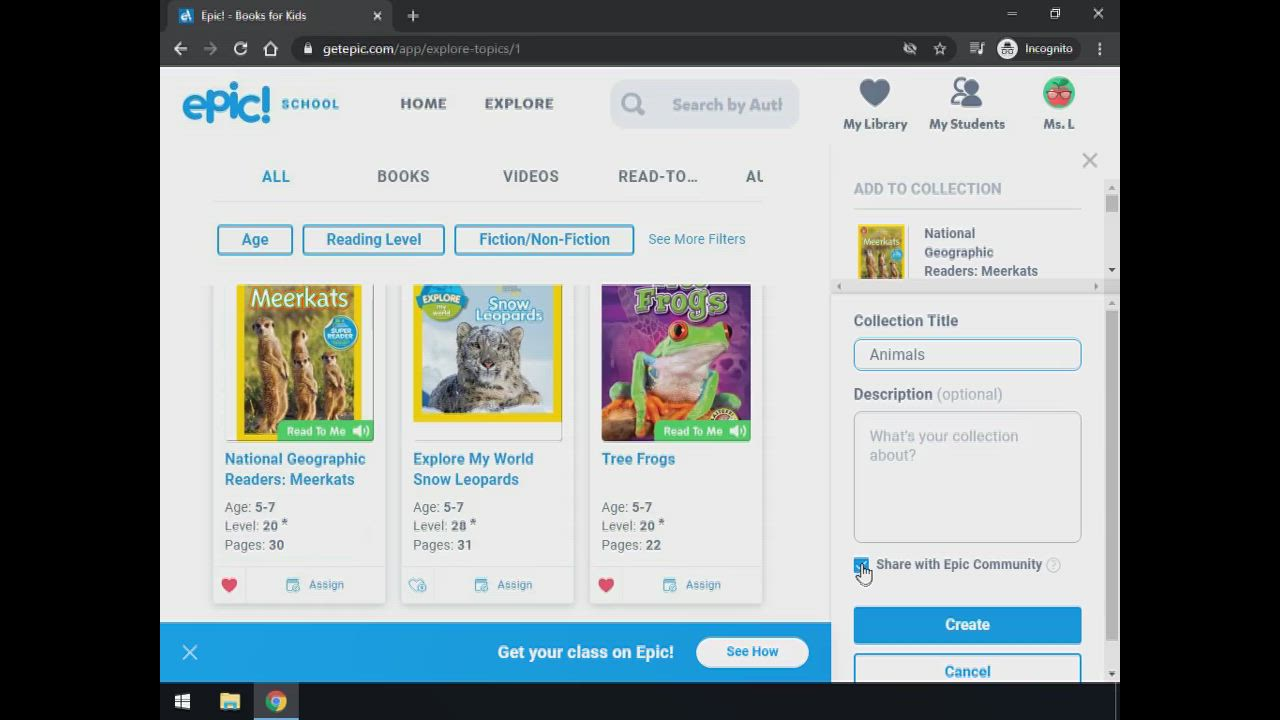Close the Add to Collection panel
This screenshot has width=1280, height=720.
1089,160
